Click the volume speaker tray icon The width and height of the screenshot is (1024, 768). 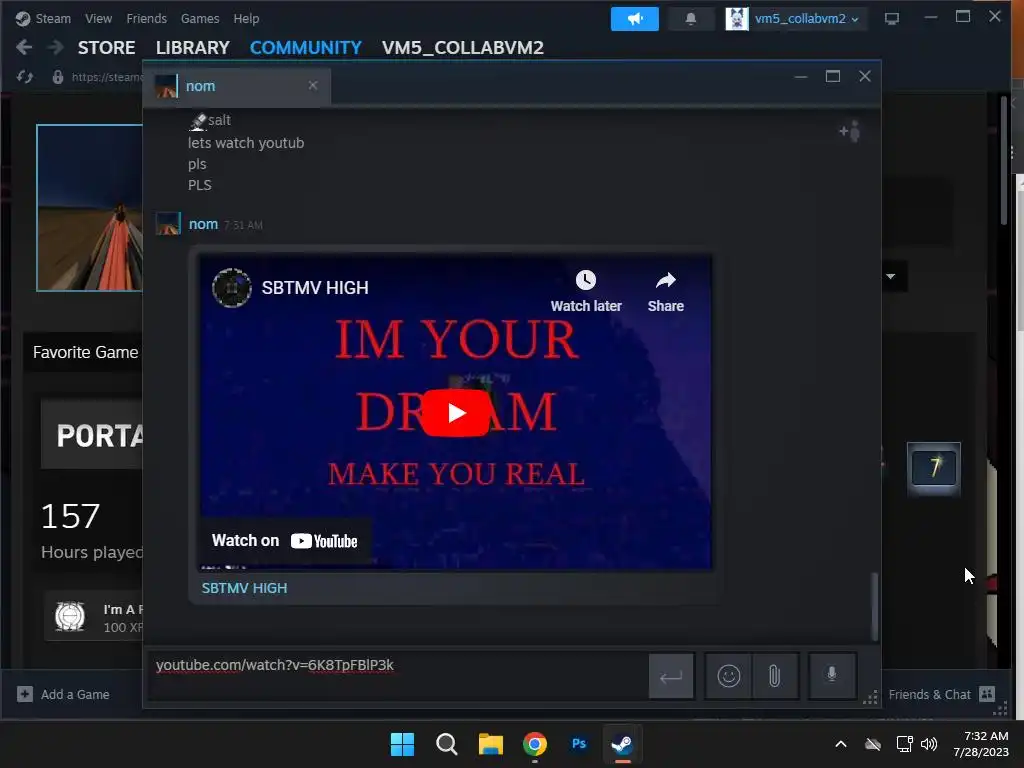929,744
